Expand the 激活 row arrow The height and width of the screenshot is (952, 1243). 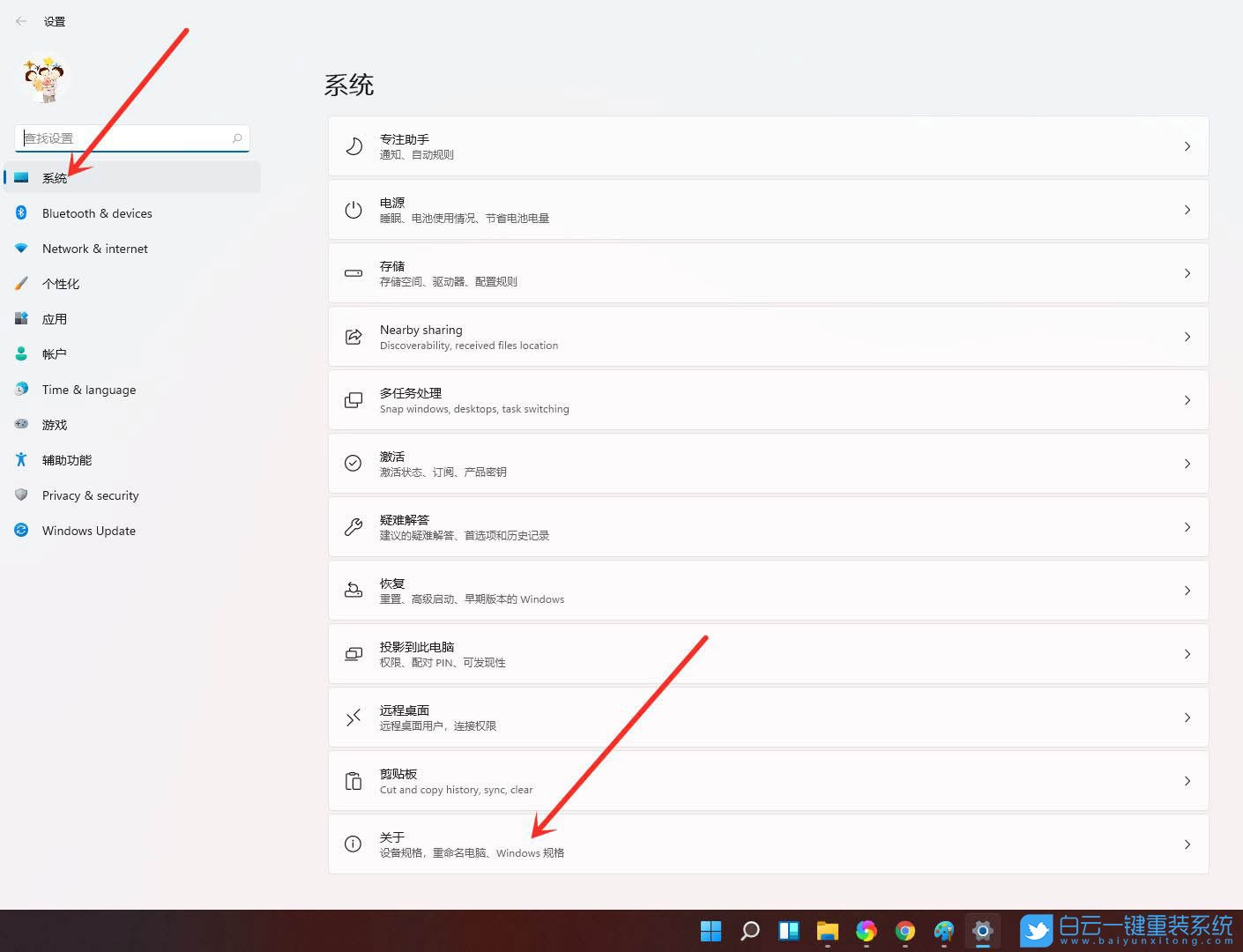coord(1187,464)
